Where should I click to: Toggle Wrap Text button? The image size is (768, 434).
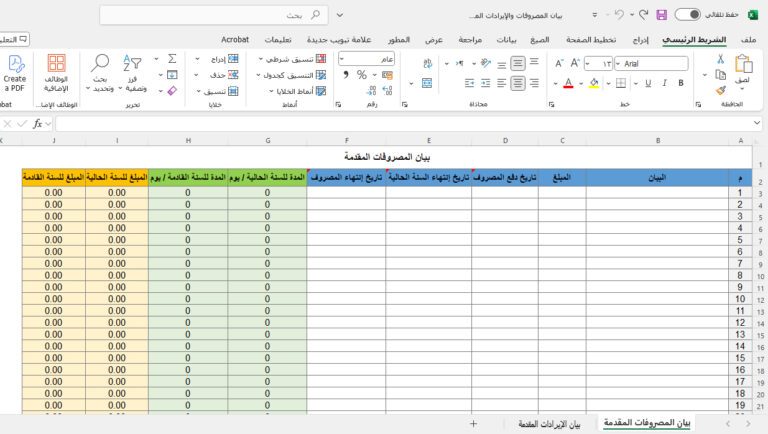[427, 63]
